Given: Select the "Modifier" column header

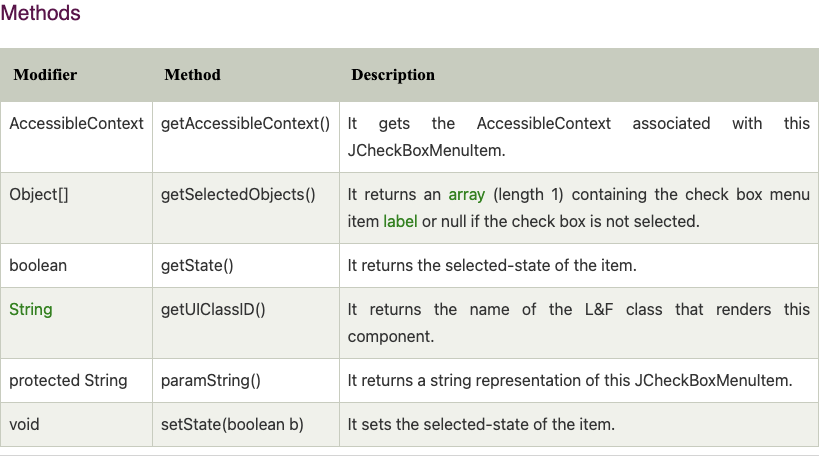Looking at the screenshot, I should click(x=45, y=75).
